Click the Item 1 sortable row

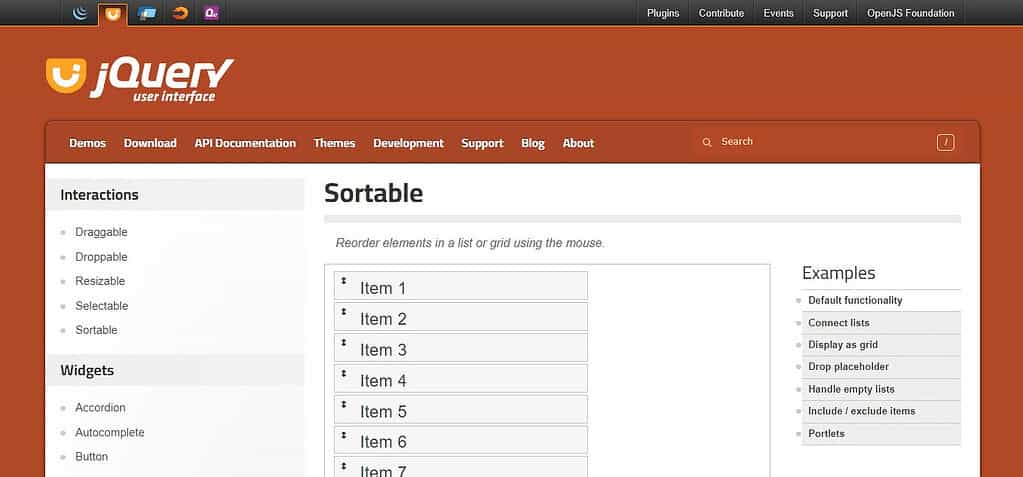pos(461,286)
